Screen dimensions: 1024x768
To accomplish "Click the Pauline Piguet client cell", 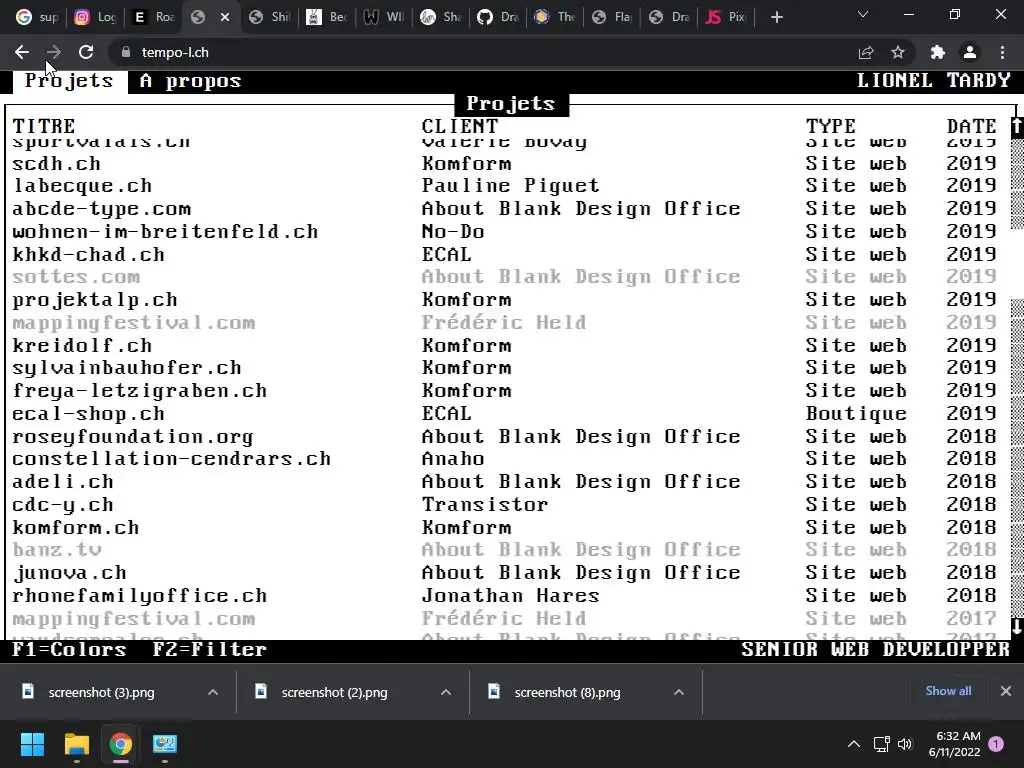I will [511, 186].
